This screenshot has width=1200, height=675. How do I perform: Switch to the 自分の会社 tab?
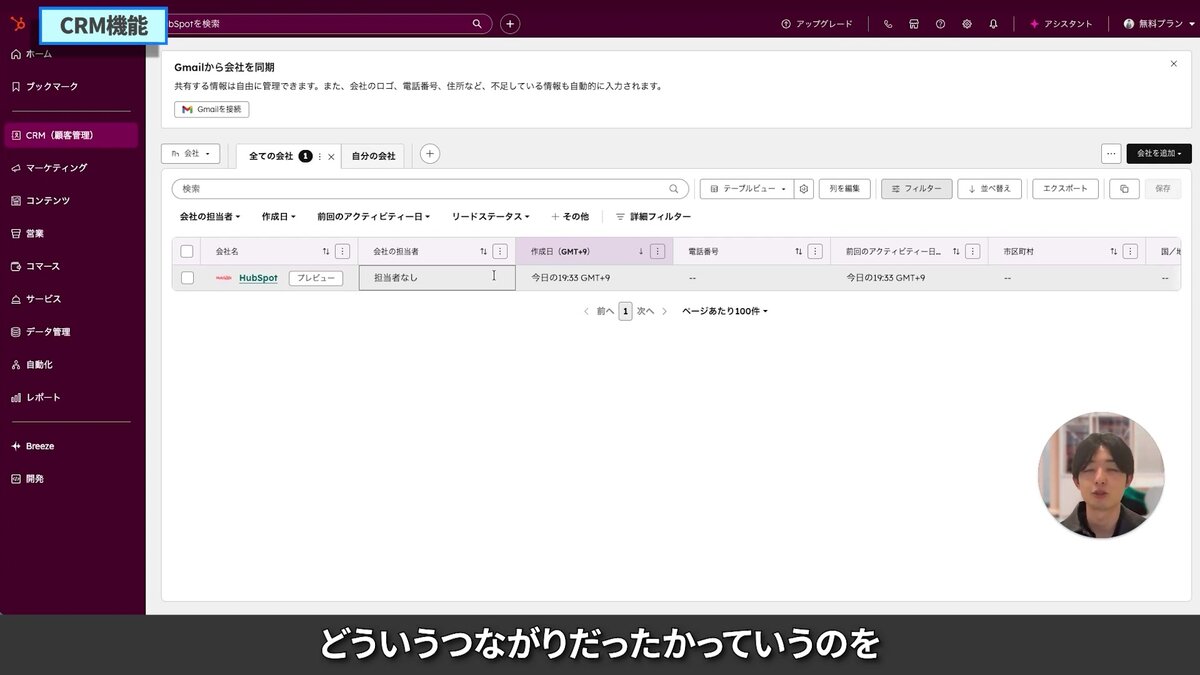pos(374,156)
